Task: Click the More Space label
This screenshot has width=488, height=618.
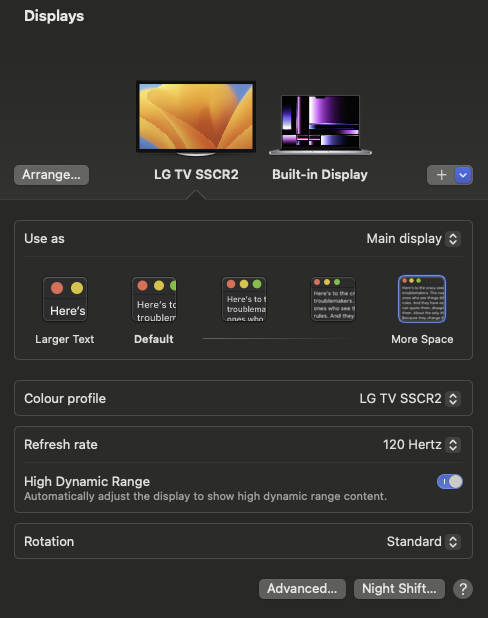Action: click(422, 339)
